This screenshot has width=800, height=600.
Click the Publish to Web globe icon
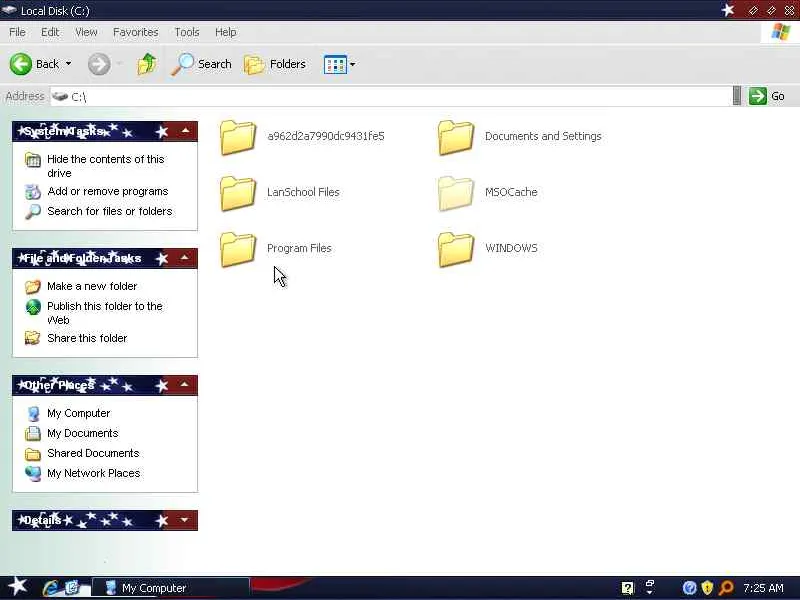[33, 307]
